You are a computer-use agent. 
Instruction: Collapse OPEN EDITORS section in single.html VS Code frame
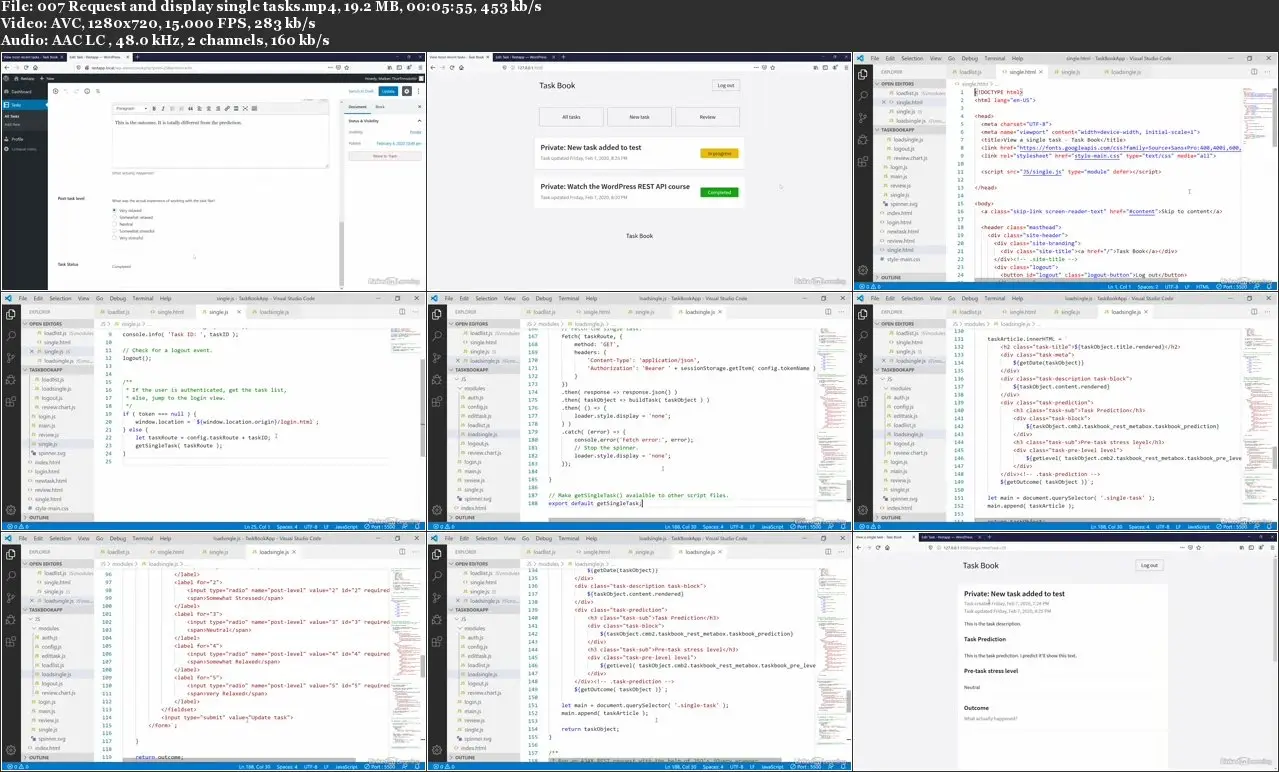(x=910, y=84)
